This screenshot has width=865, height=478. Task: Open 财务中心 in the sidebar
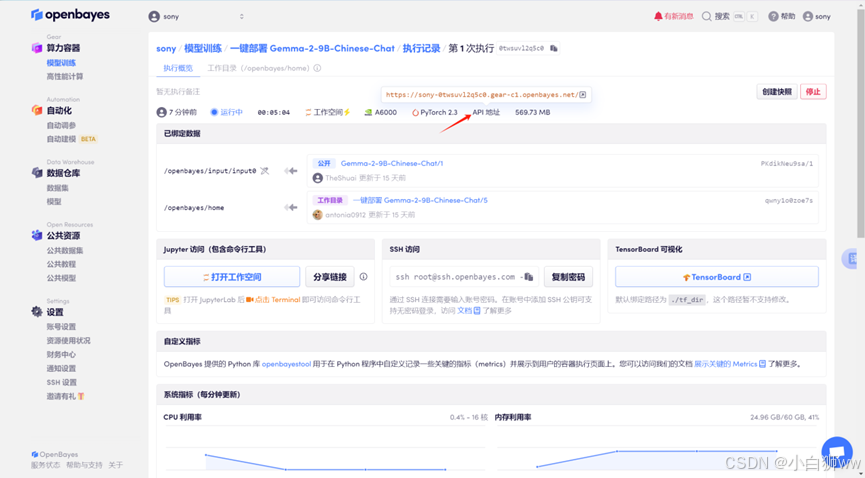[61, 354]
